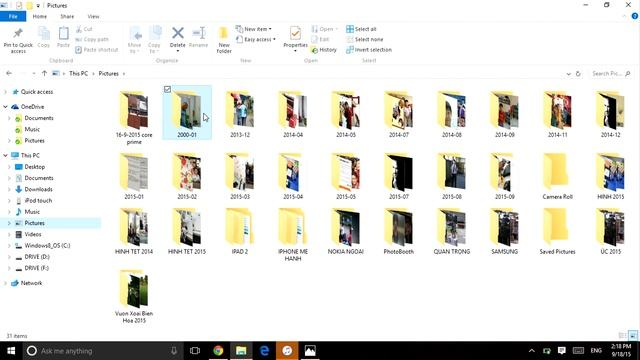
Task: Open Task View on taskbar
Action: click(x=195, y=351)
